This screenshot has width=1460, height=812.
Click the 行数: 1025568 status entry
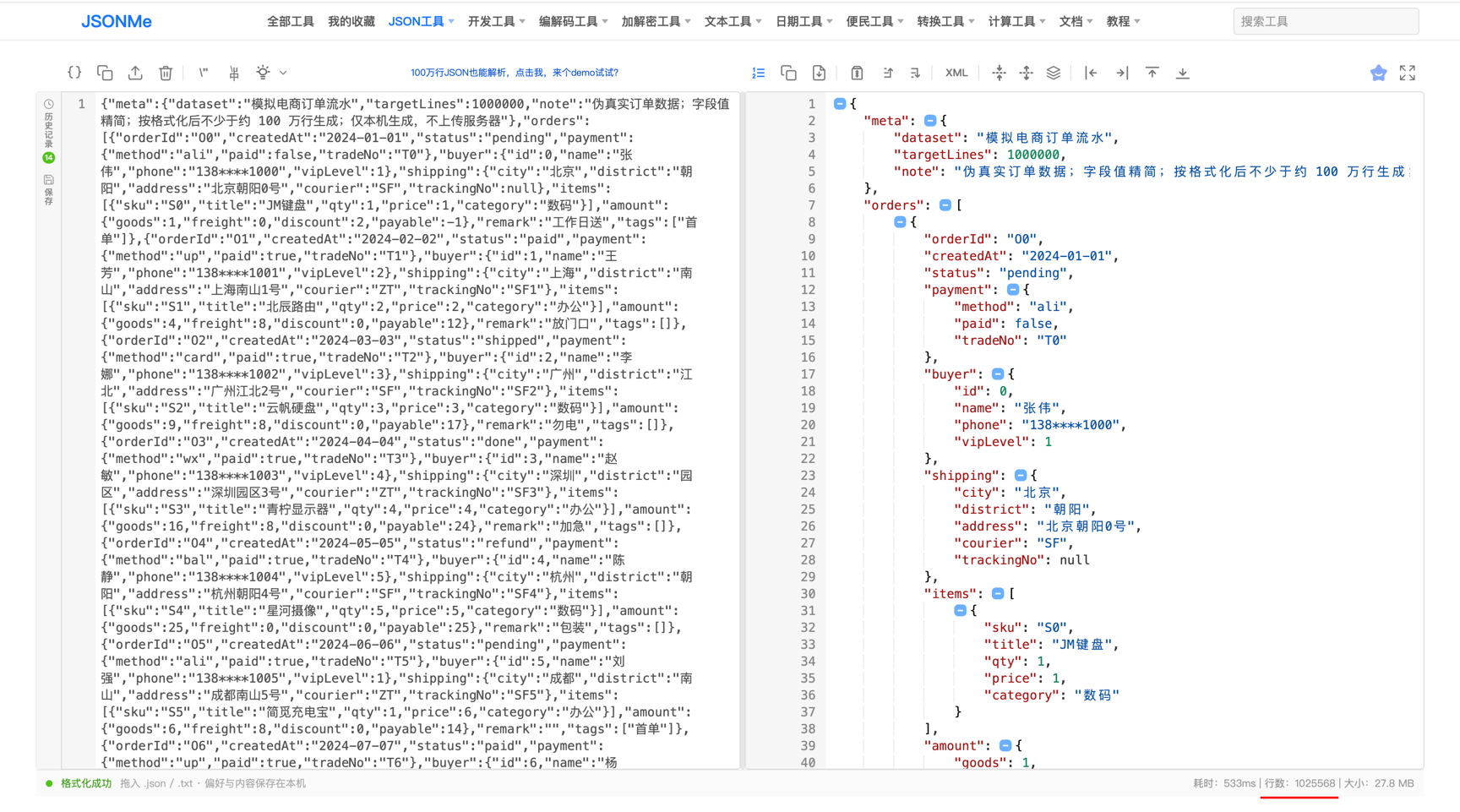[x=1299, y=783]
